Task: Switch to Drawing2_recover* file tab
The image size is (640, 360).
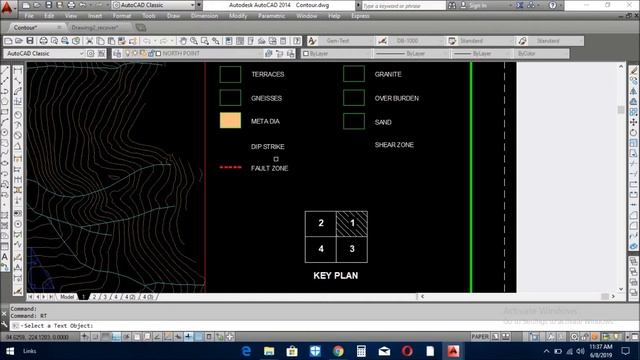Action: point(95,28)
